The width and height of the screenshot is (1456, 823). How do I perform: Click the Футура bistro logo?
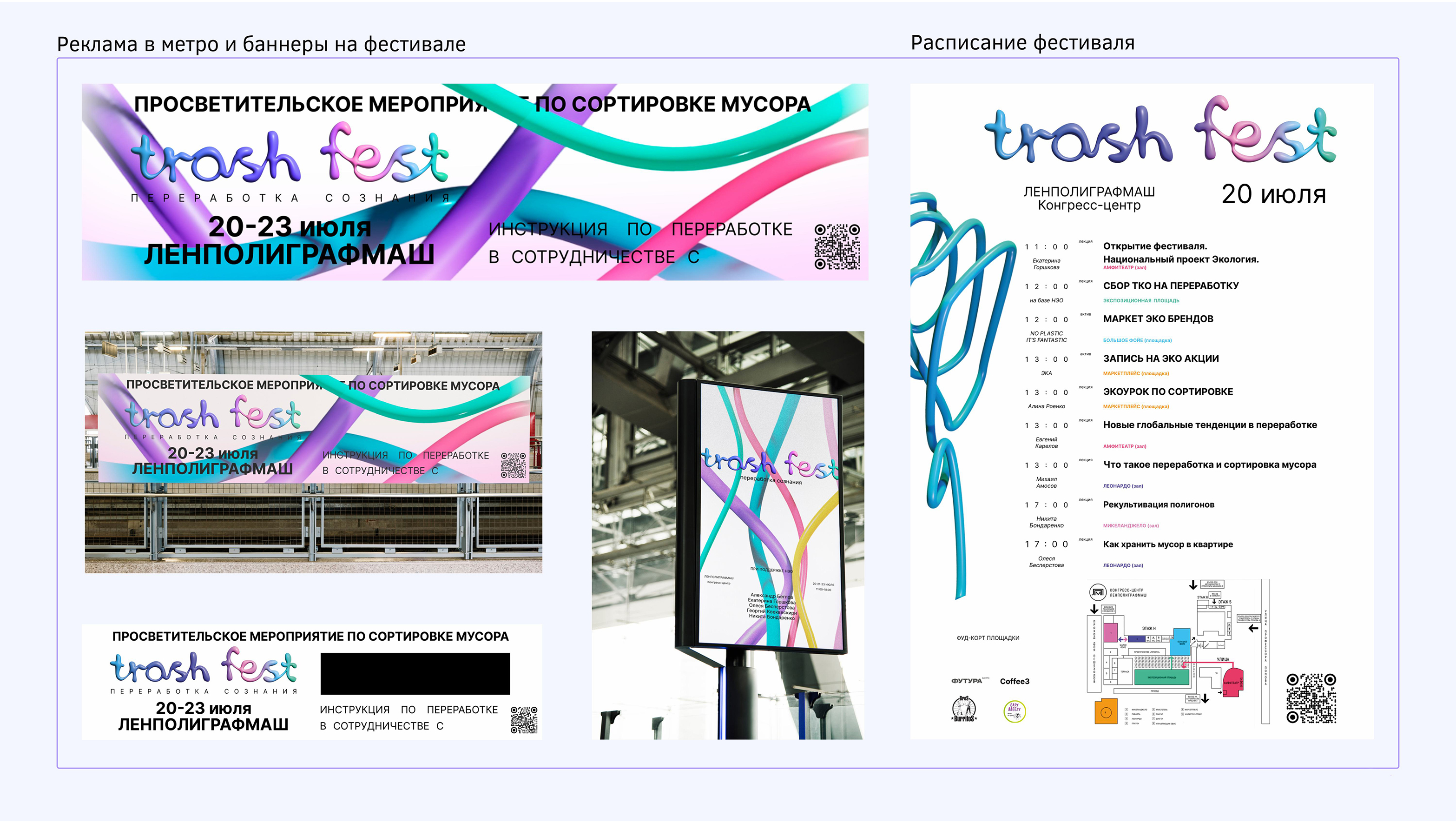pos(968,681)
